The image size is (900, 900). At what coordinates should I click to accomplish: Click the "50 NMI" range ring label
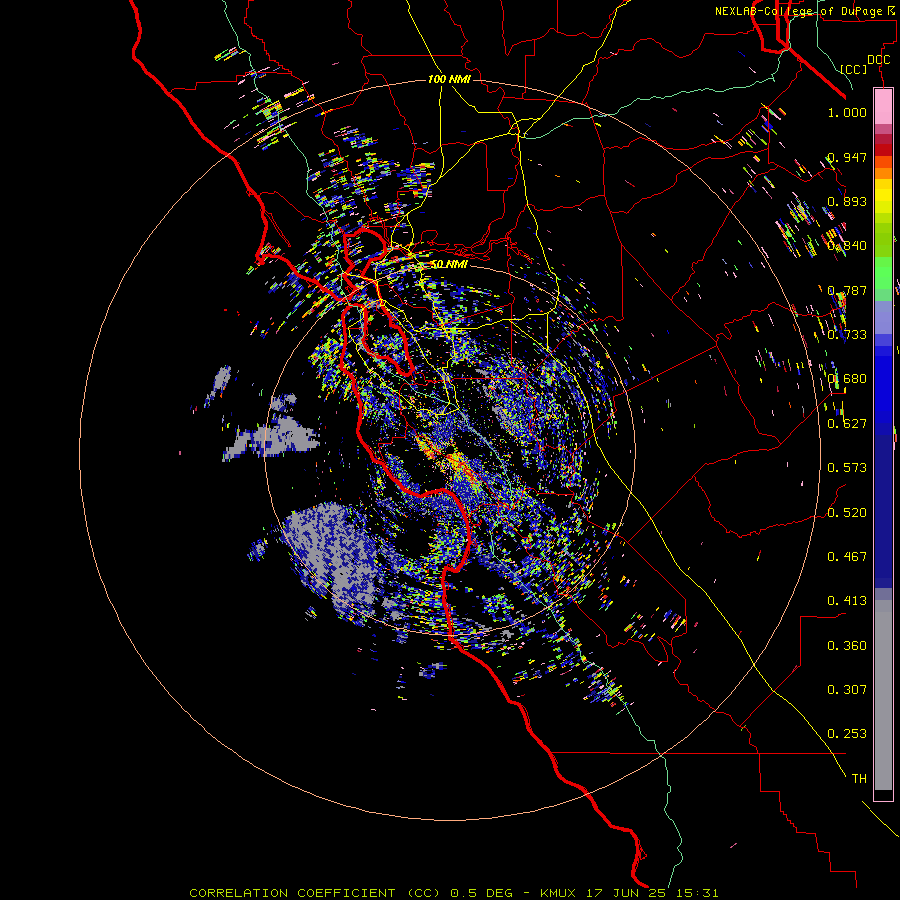point(449,264)
